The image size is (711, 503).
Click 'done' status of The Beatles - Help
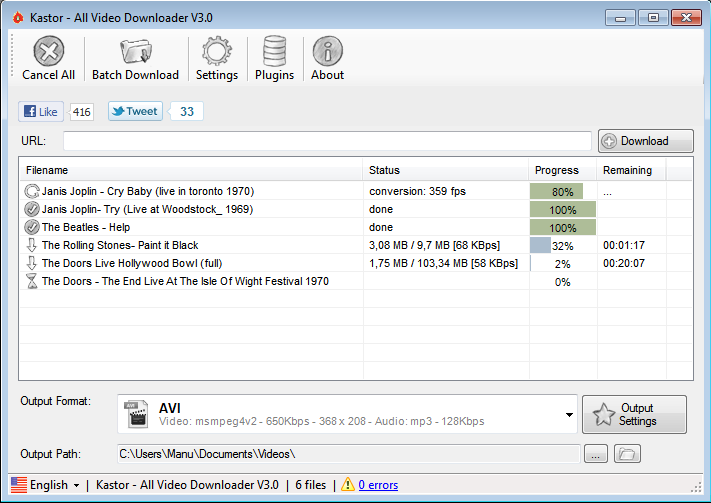pyautogui.click(x=381, y=227)
